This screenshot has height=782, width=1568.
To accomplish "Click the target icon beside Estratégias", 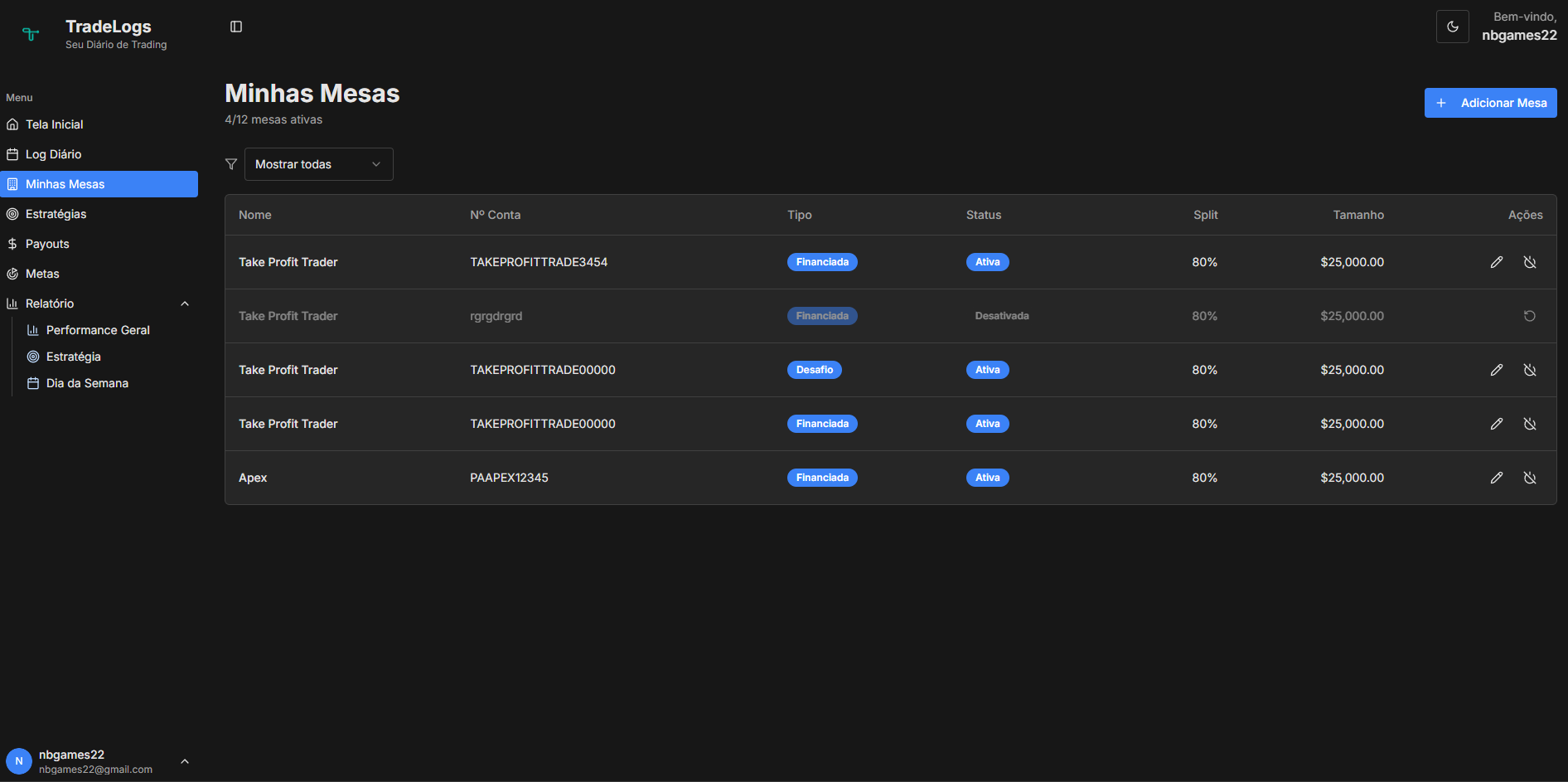I will [x=12, y=214].
